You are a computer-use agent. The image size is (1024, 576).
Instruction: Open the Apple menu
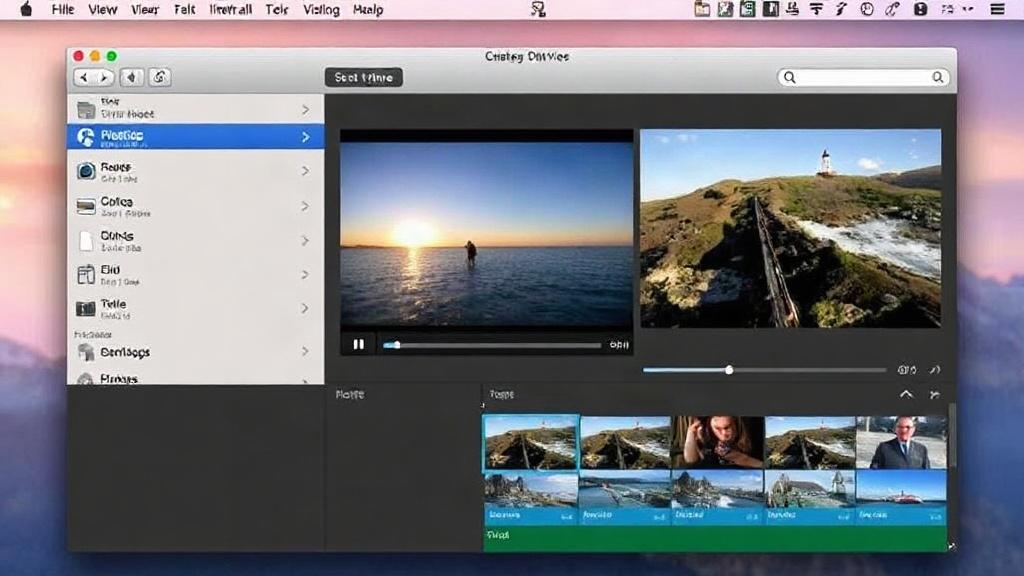pos(26,9)
